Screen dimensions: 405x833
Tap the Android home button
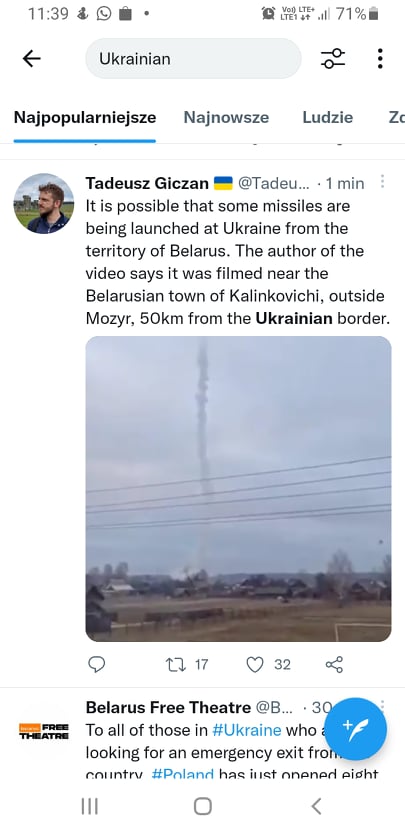pos(202,806)
